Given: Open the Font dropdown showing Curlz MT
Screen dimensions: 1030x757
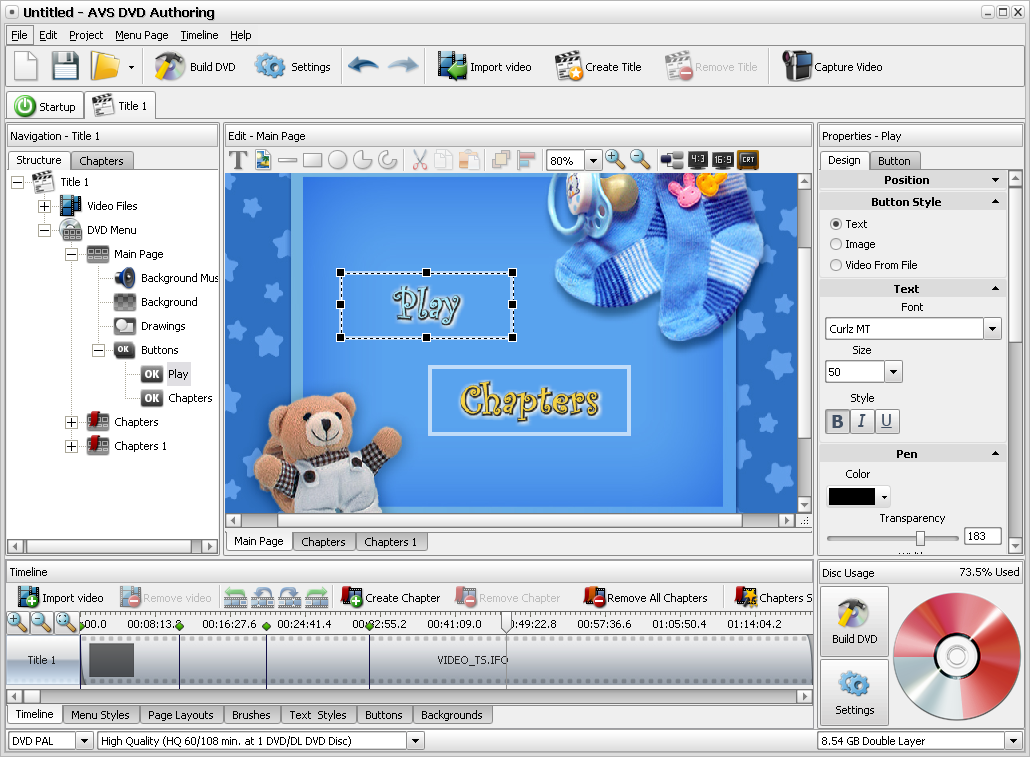Looking at the screenshot, I should click(992, 329).
